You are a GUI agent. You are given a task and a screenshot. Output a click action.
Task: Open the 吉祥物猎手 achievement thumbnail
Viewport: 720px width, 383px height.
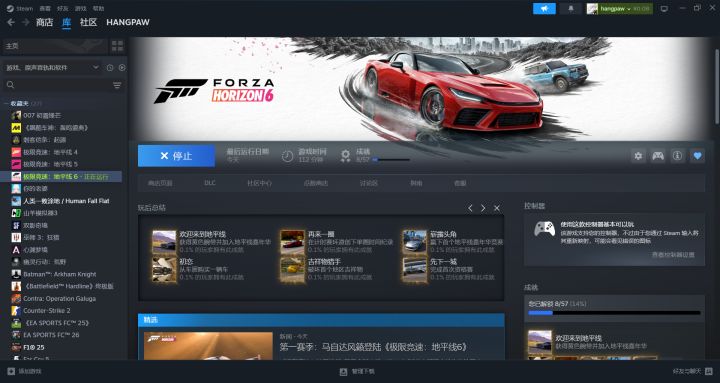pos(292,269)
